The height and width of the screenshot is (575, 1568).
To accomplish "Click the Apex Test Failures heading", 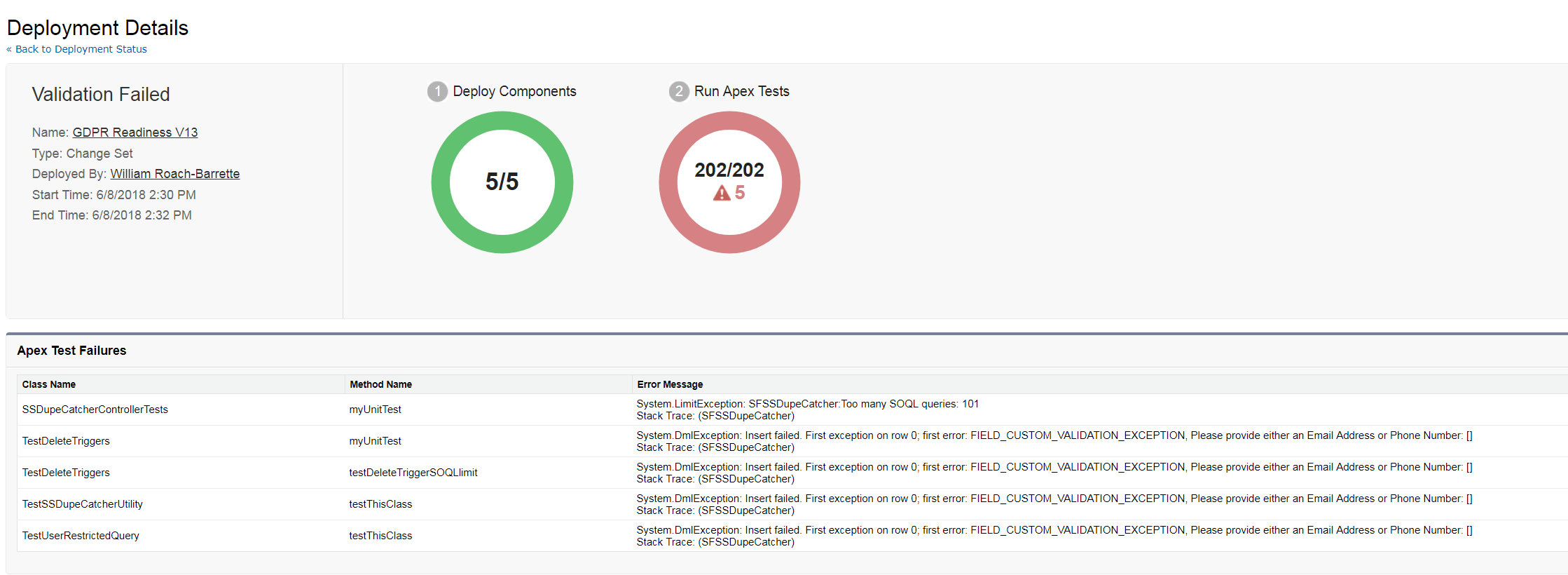I will click(71, 351).
